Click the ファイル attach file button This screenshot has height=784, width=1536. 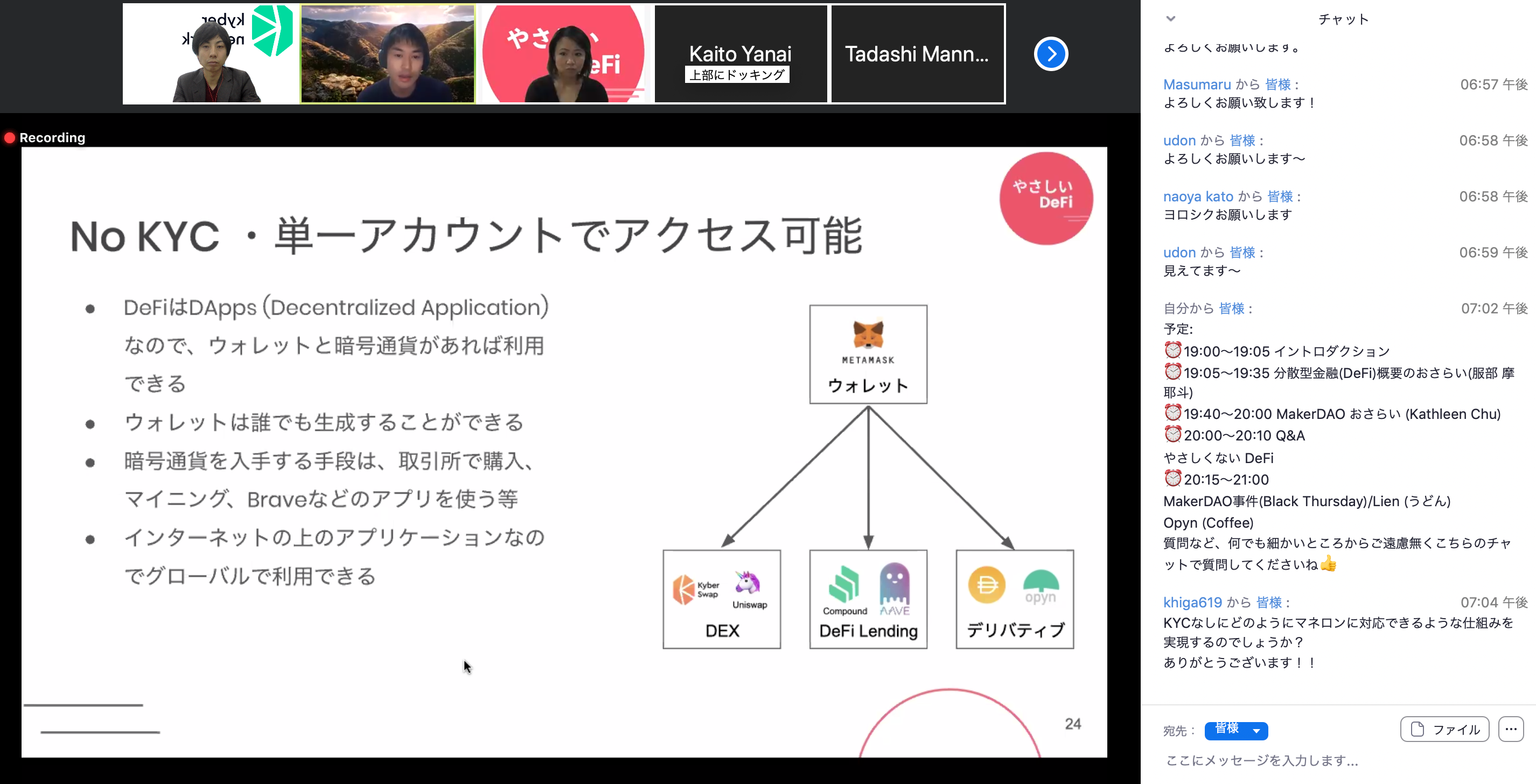tap(1444, 729)
